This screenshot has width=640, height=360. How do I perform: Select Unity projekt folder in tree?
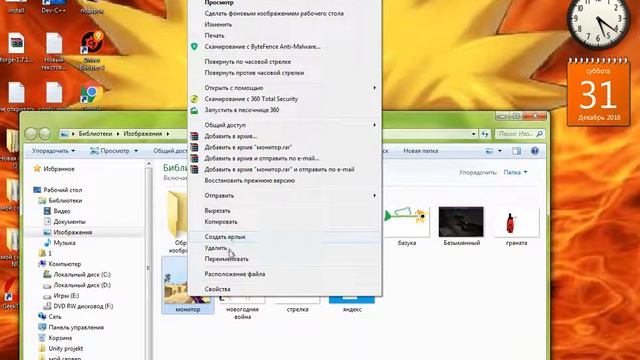[65, 349]
